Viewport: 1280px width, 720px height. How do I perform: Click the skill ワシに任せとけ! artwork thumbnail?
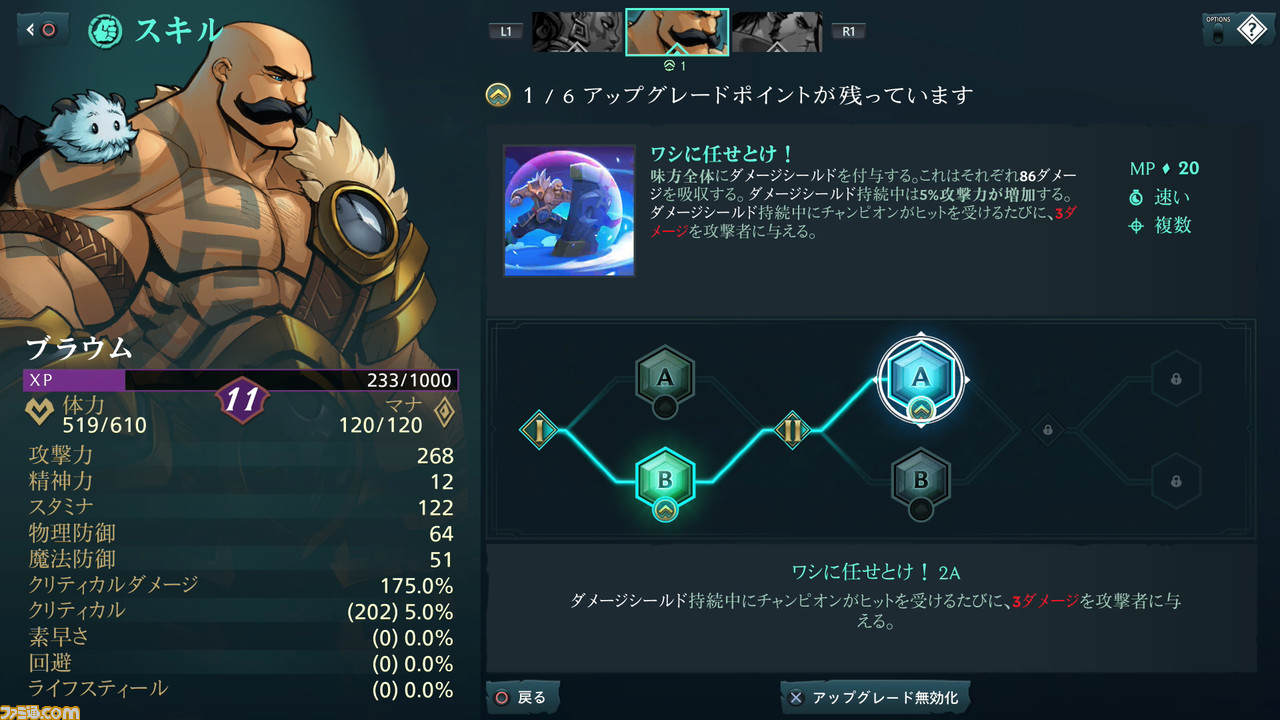pyautogui.click(x=569, y=210)
